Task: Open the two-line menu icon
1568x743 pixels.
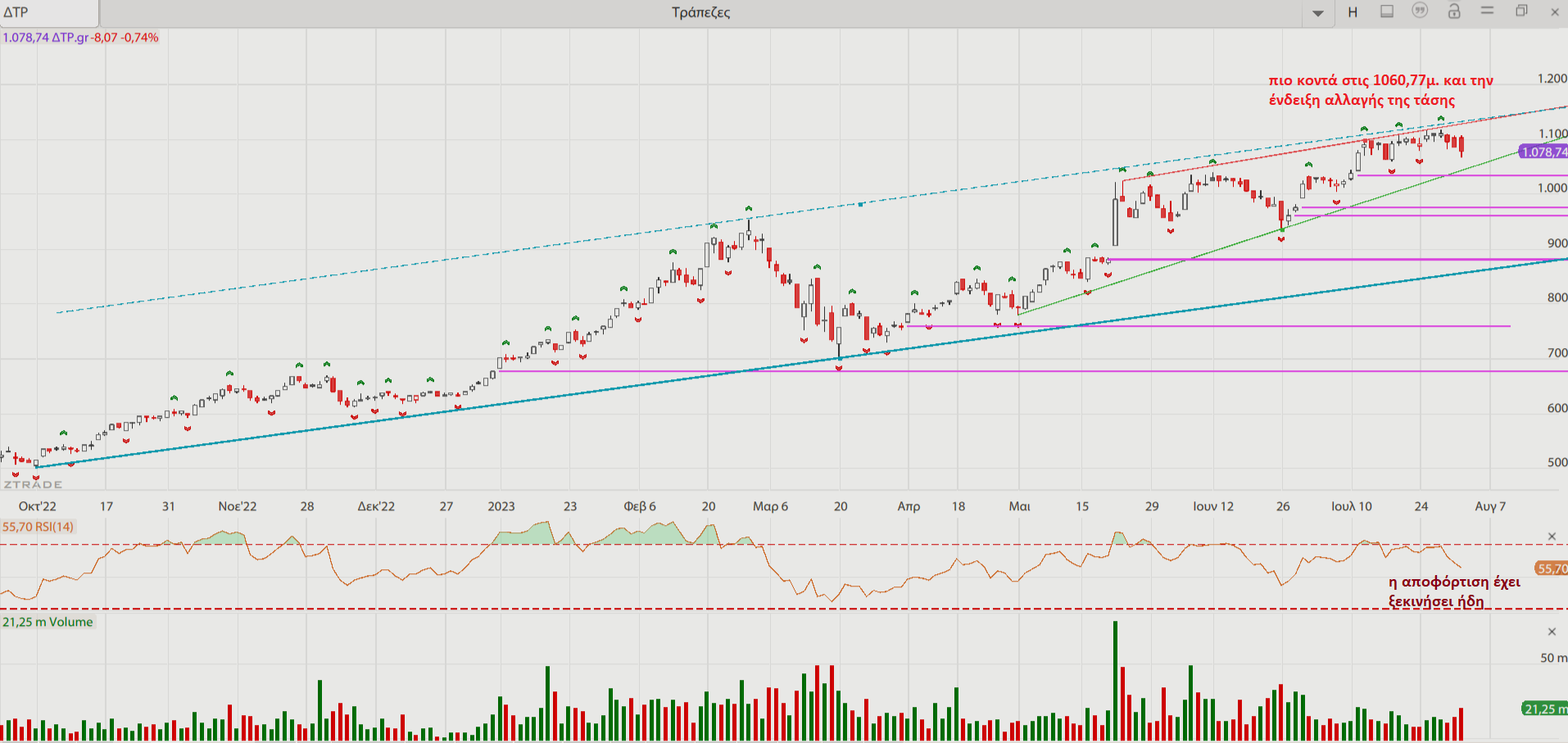Action: click(x=1488, y=11)
